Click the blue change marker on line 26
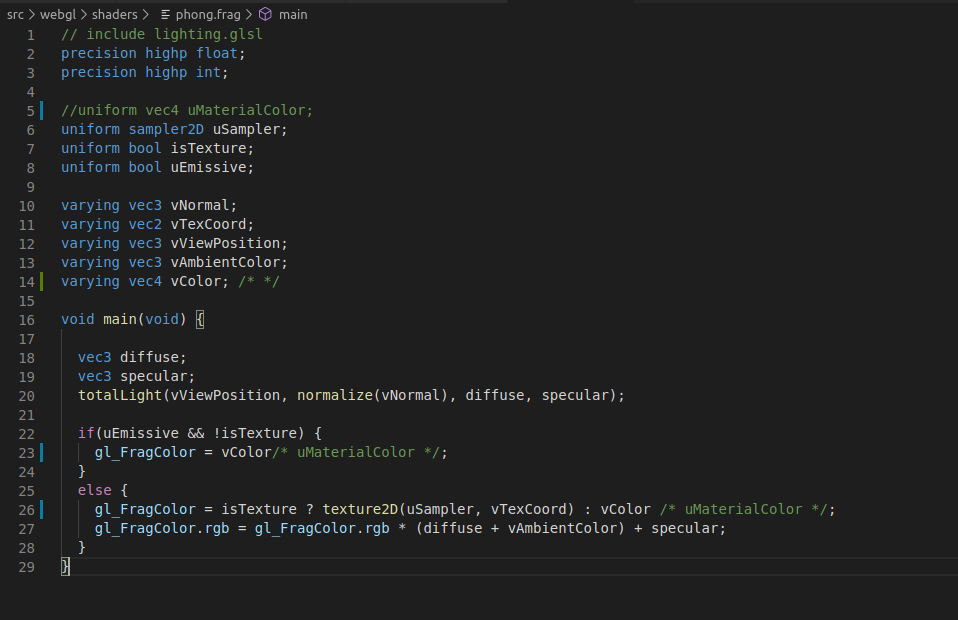The height and width of the screenshot is (620, 958). [42, 509]
